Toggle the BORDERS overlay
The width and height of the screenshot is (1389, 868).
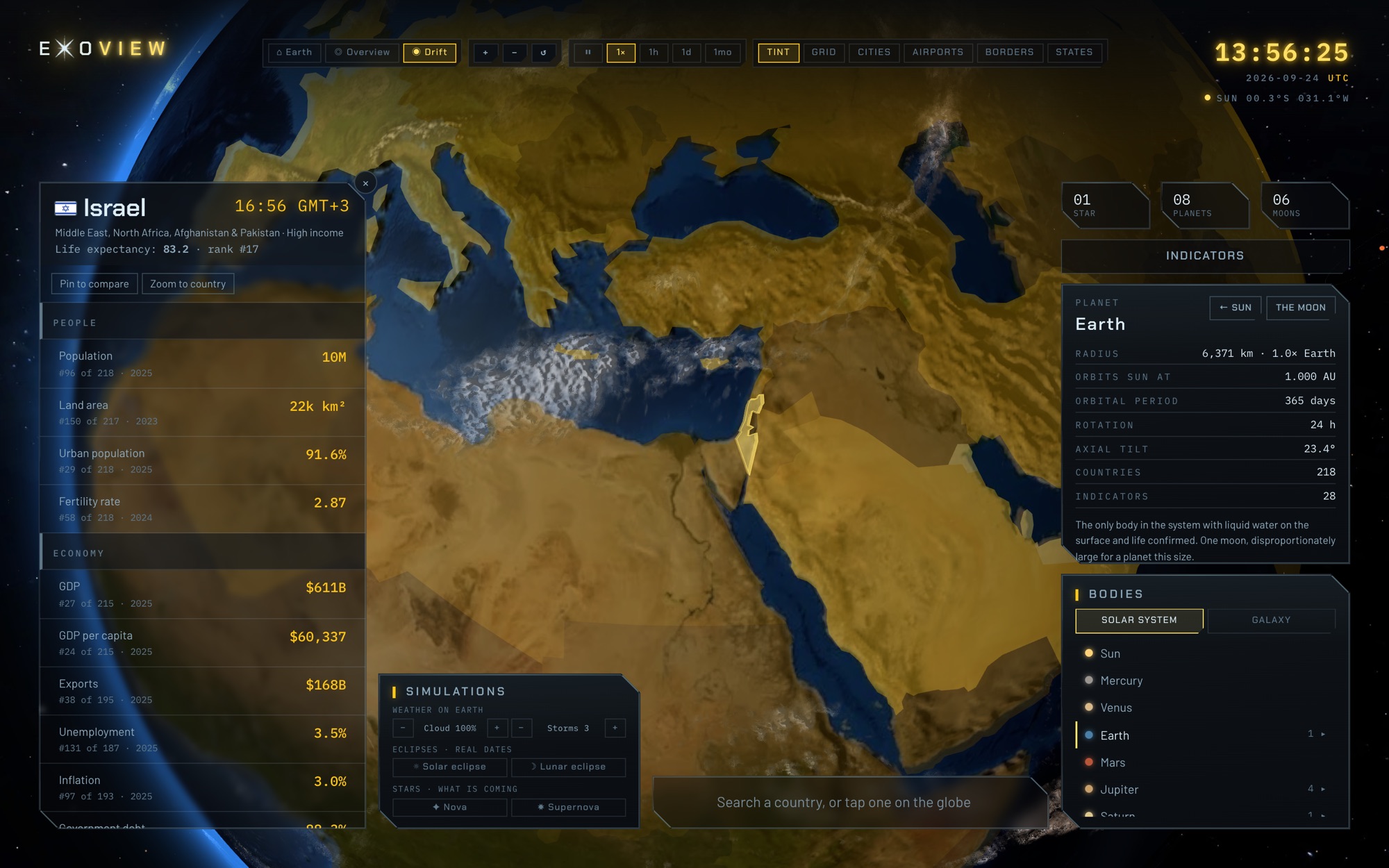(x=1010, y=53)
